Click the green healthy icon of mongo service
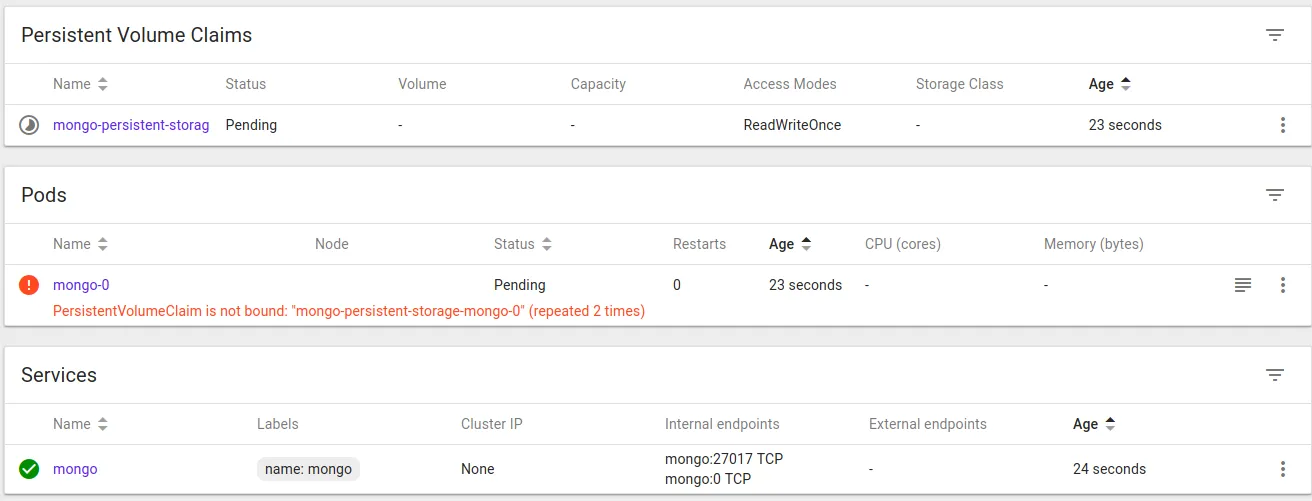This screenshot has height=501, width=1312. click(29, 469)
